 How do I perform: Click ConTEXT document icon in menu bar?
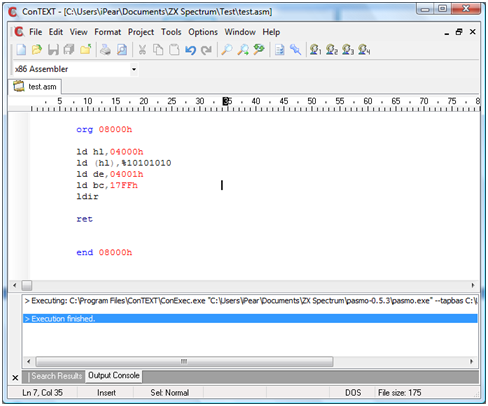pos(19,32)
